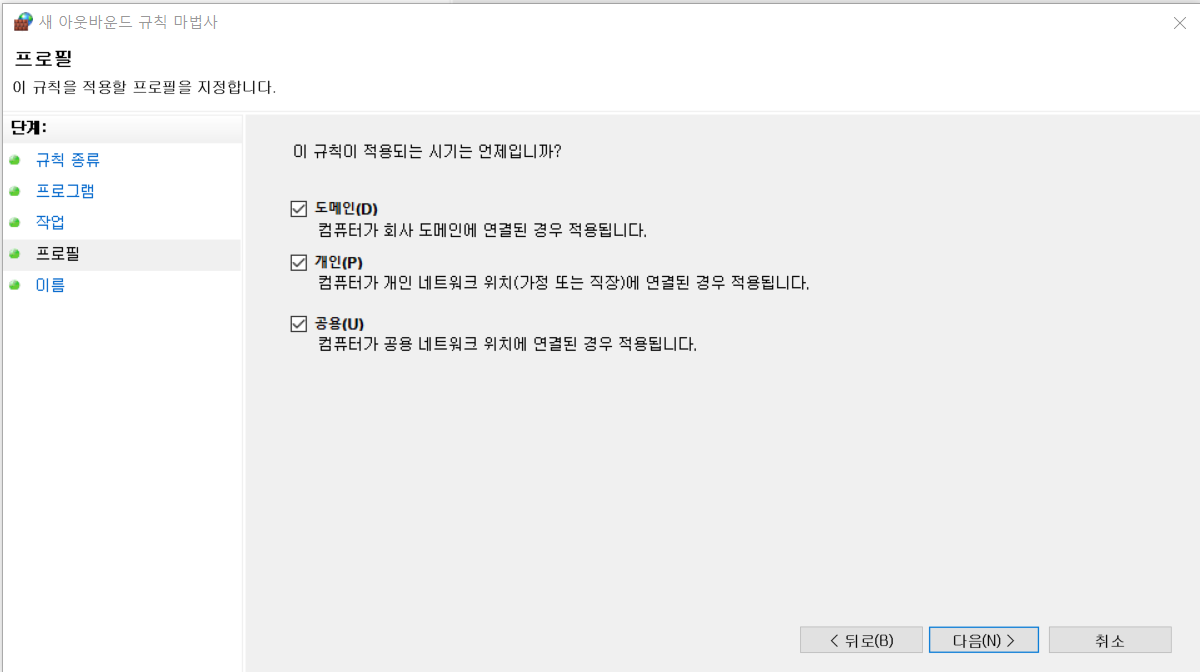The height and width of the screenshot is (672, 1200).
Task: Click the firewall wizard icon in title bar
Action: pos(22,22)
